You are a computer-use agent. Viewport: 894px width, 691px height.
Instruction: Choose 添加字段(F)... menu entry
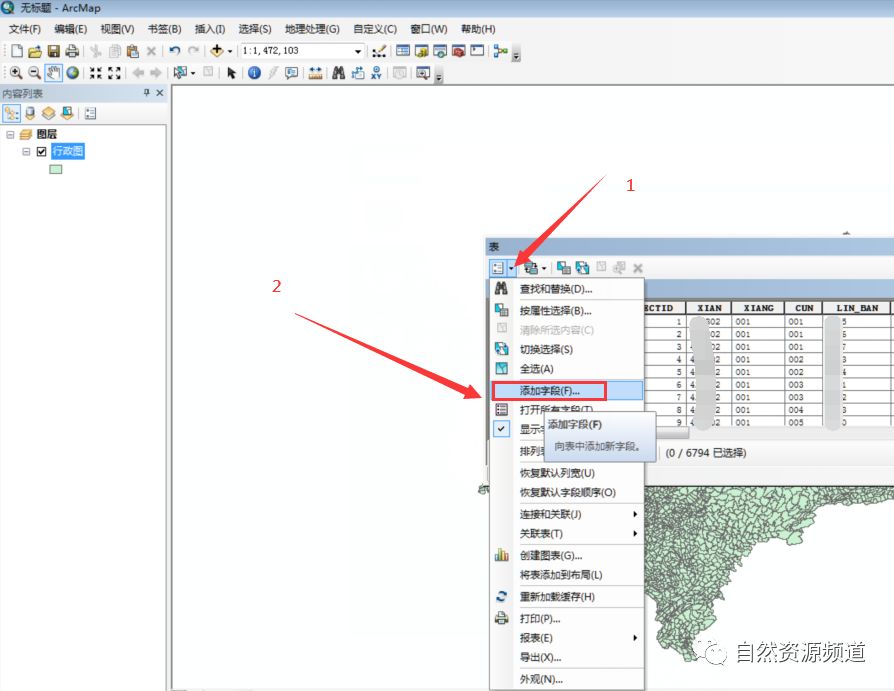[x=567, y=391]
